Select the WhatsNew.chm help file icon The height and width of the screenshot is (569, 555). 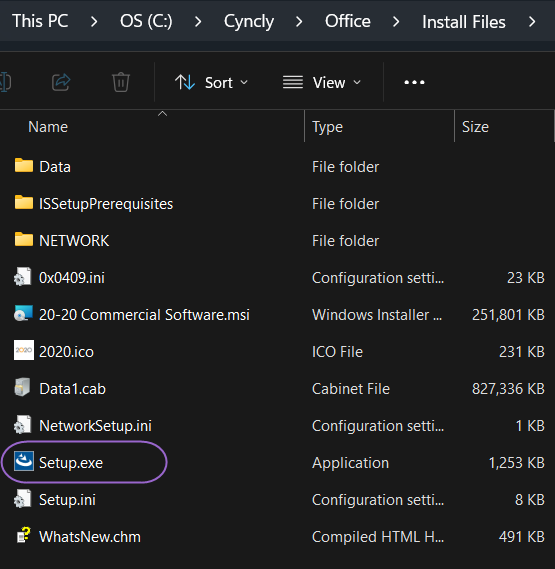coord(24,535)
